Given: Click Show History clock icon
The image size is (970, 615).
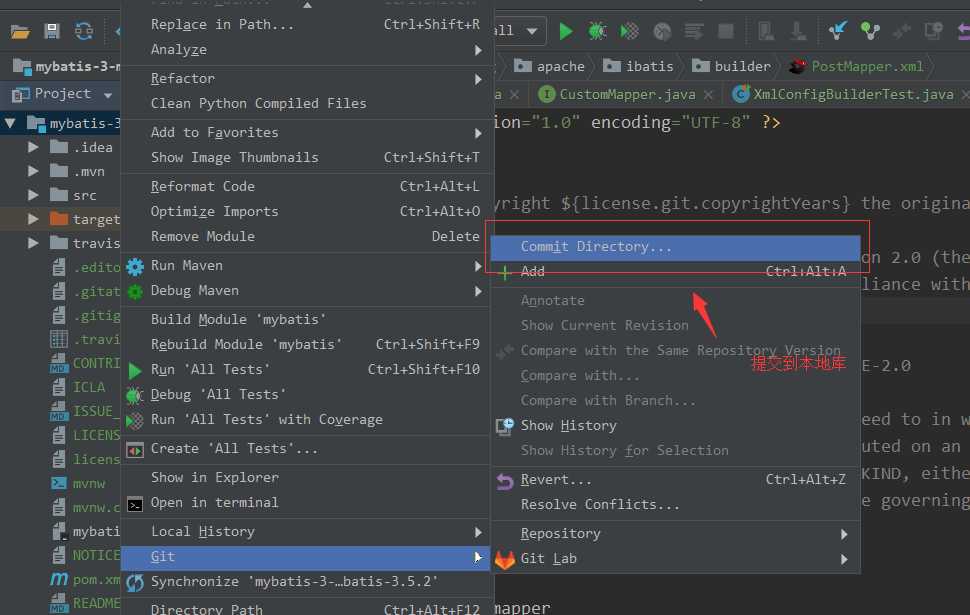Looking at the screenshot, I should click(505, 426).
